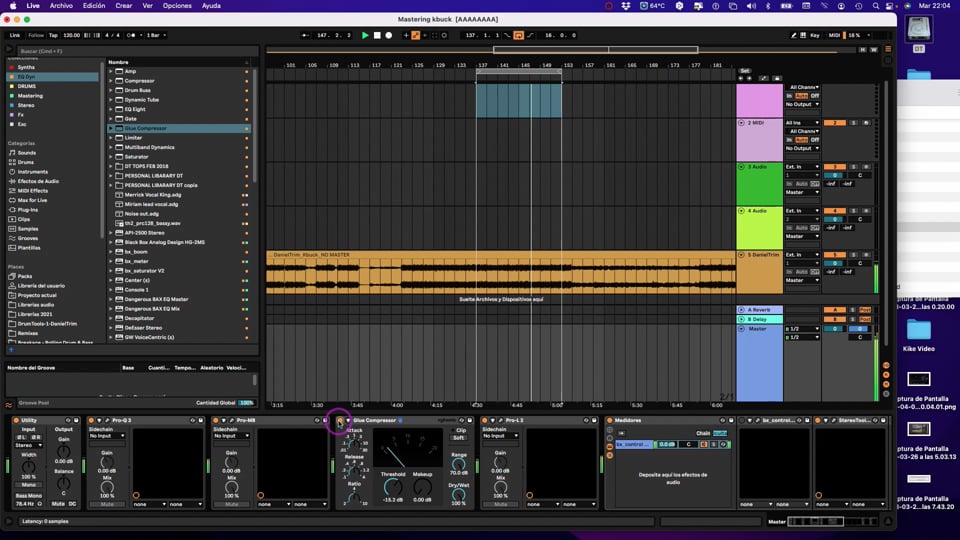Fold the Pro-Q 3 device parameters

[99, 421]
